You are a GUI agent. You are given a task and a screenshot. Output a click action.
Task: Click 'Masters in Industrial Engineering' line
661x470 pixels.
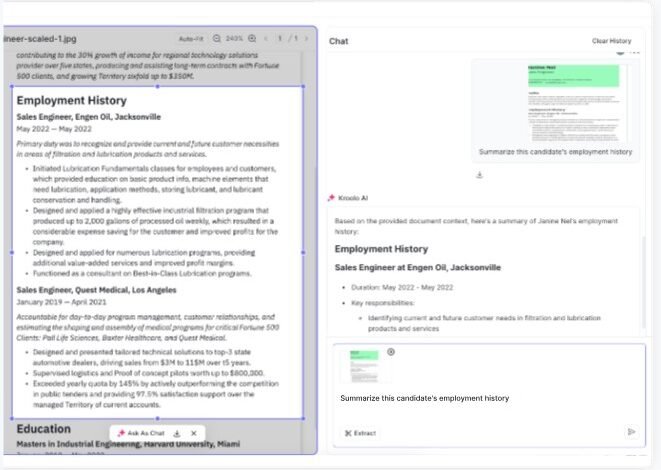(x=128, y=444)
